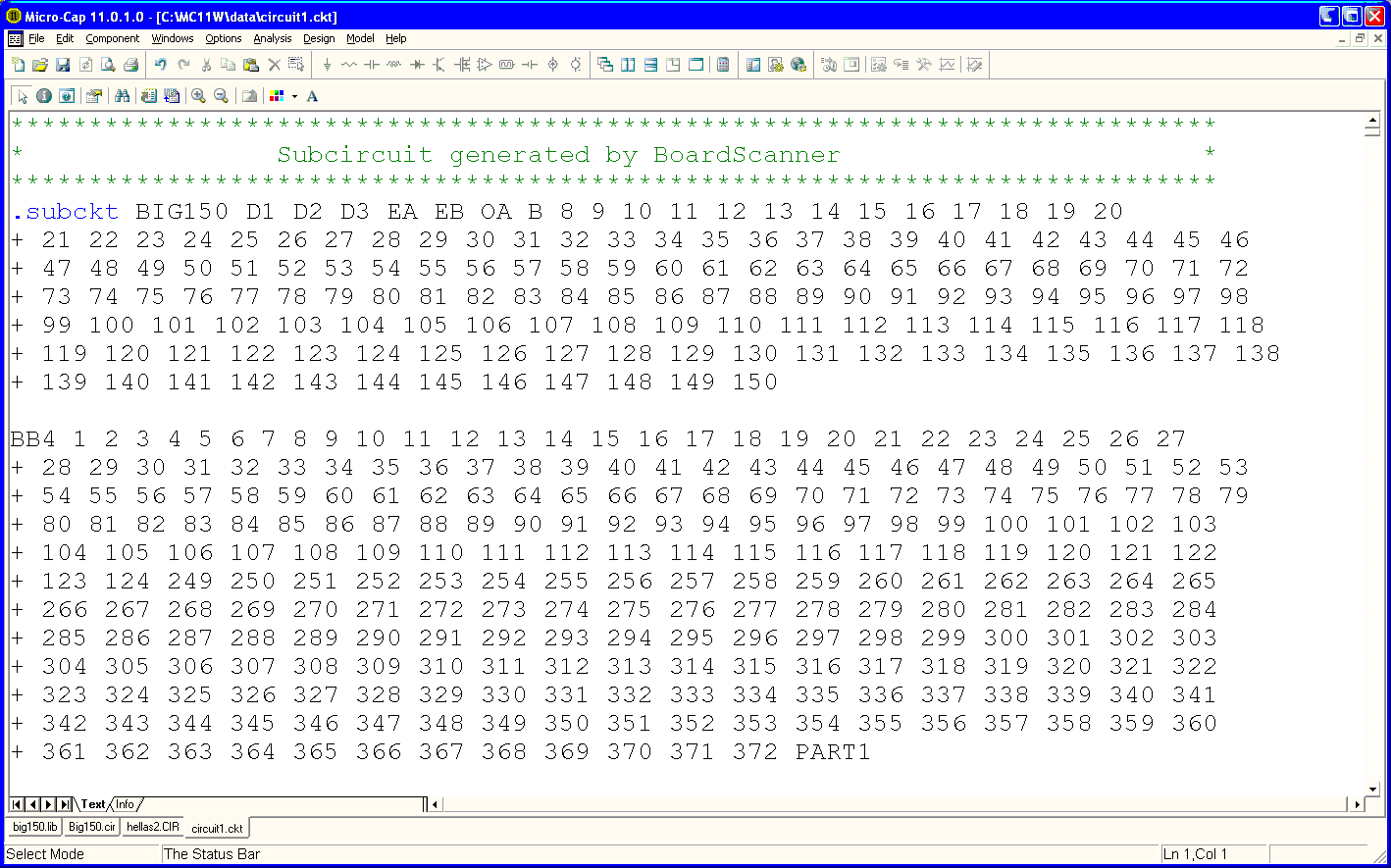Place a Resistor component
This screenshot has width=1391, height=868.
349,65
